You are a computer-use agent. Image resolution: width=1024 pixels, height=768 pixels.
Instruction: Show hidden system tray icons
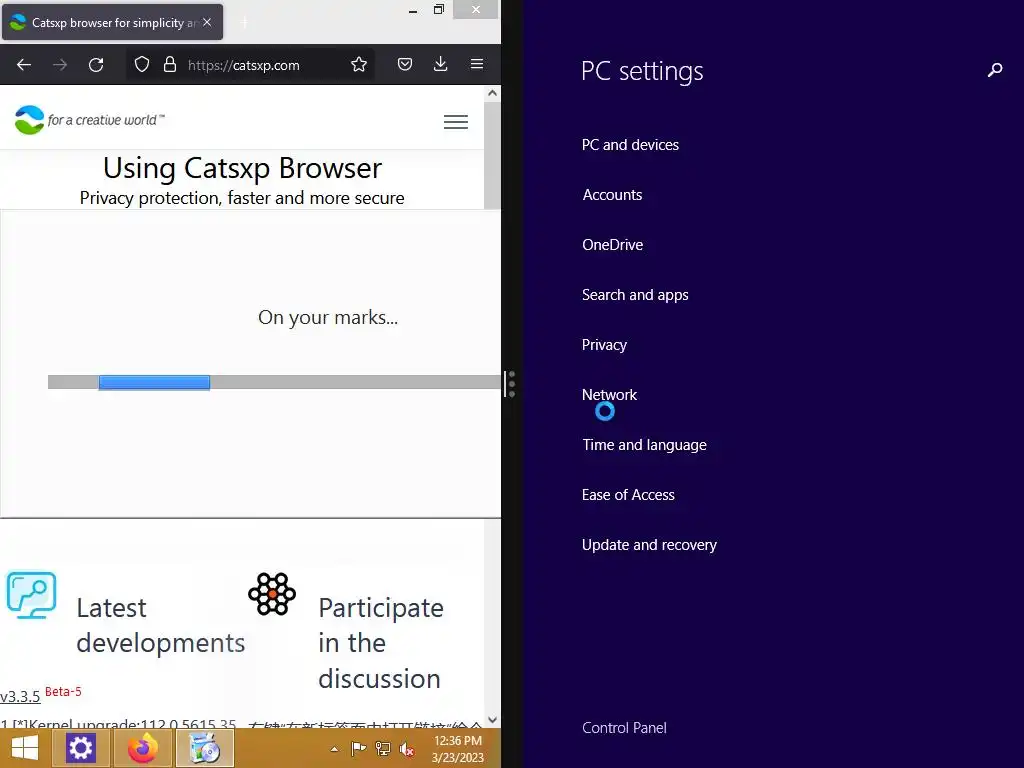click(334, 749)
